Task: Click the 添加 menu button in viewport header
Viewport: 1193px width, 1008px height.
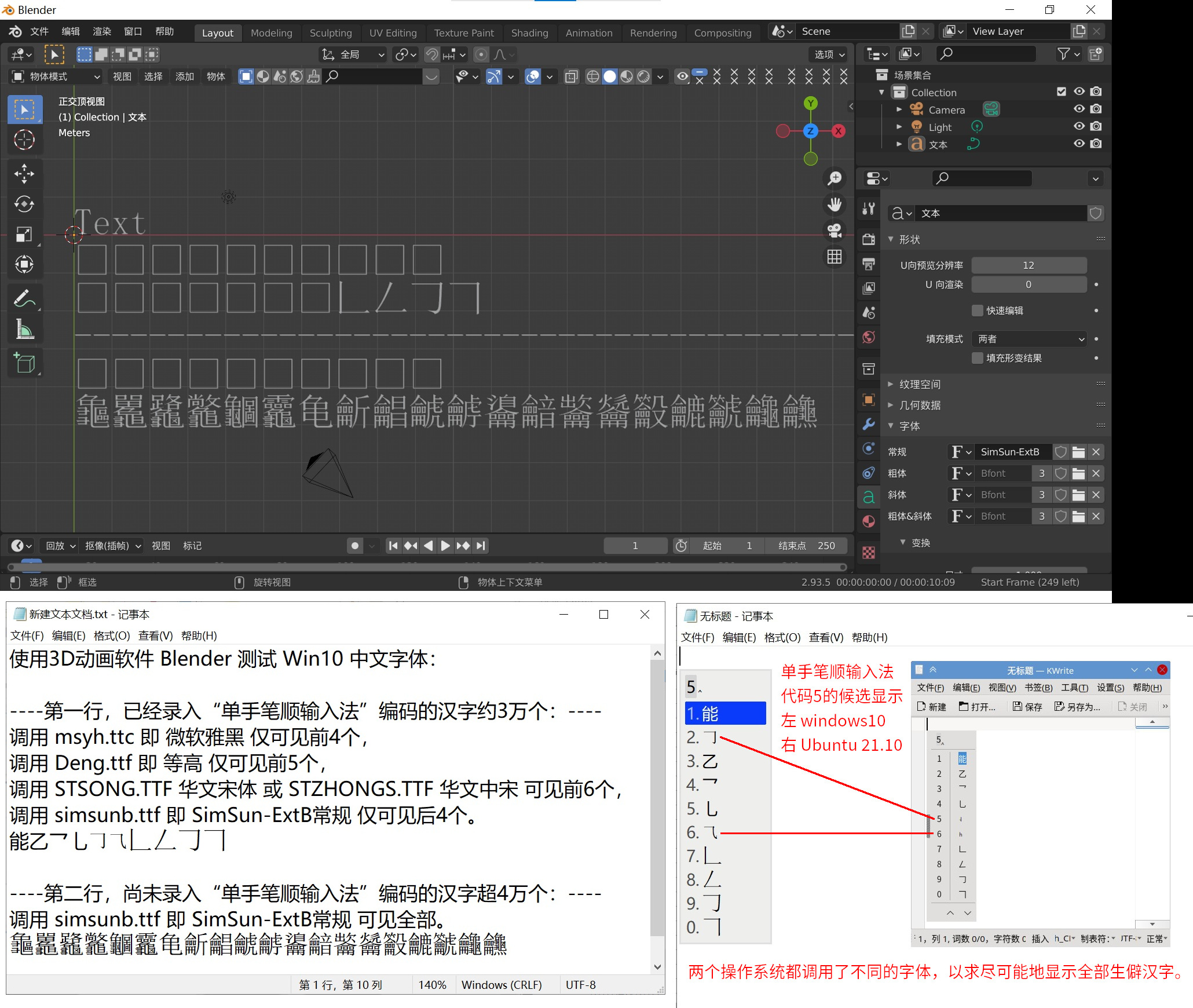Action: pos(185,76)
